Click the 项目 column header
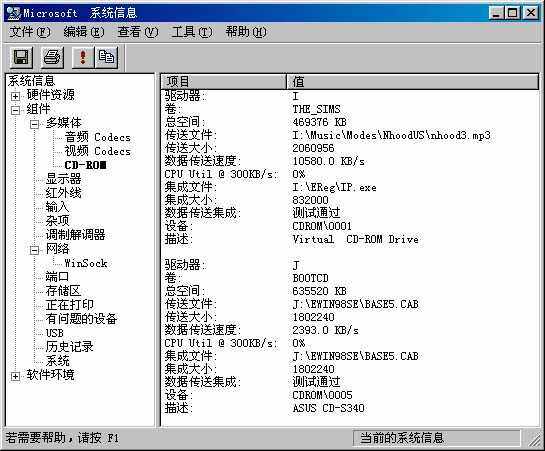This screenshot has width=545, height=451. tap(223, 82)
